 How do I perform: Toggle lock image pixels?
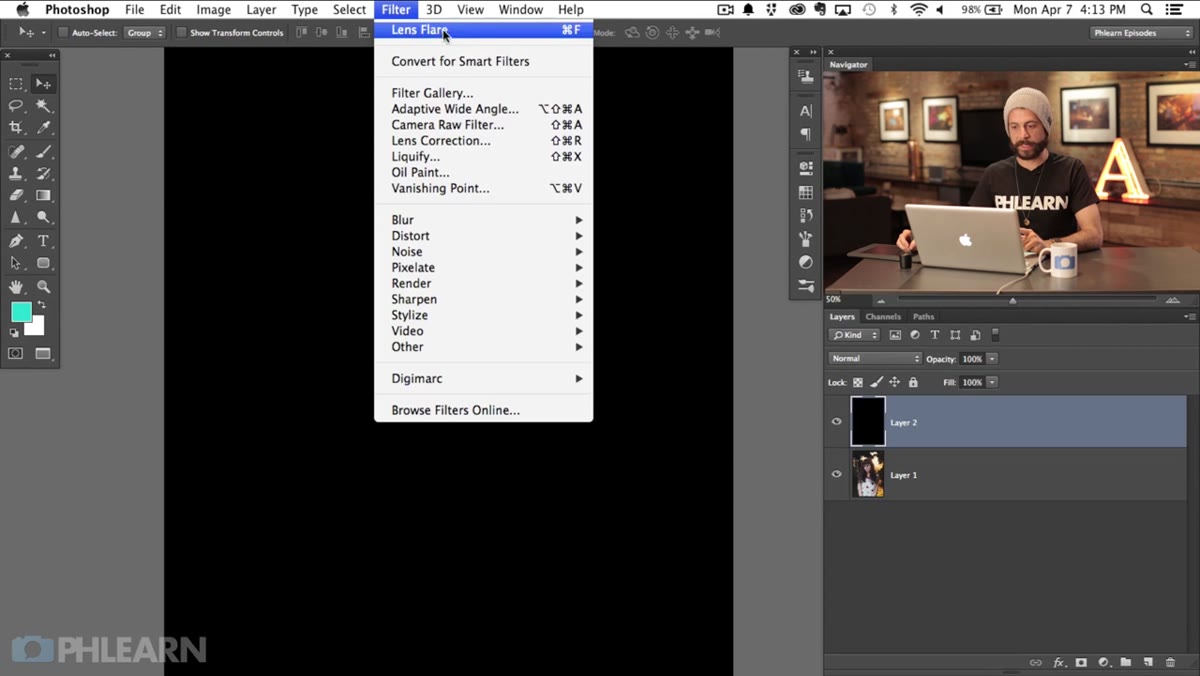tap(876, 382)
